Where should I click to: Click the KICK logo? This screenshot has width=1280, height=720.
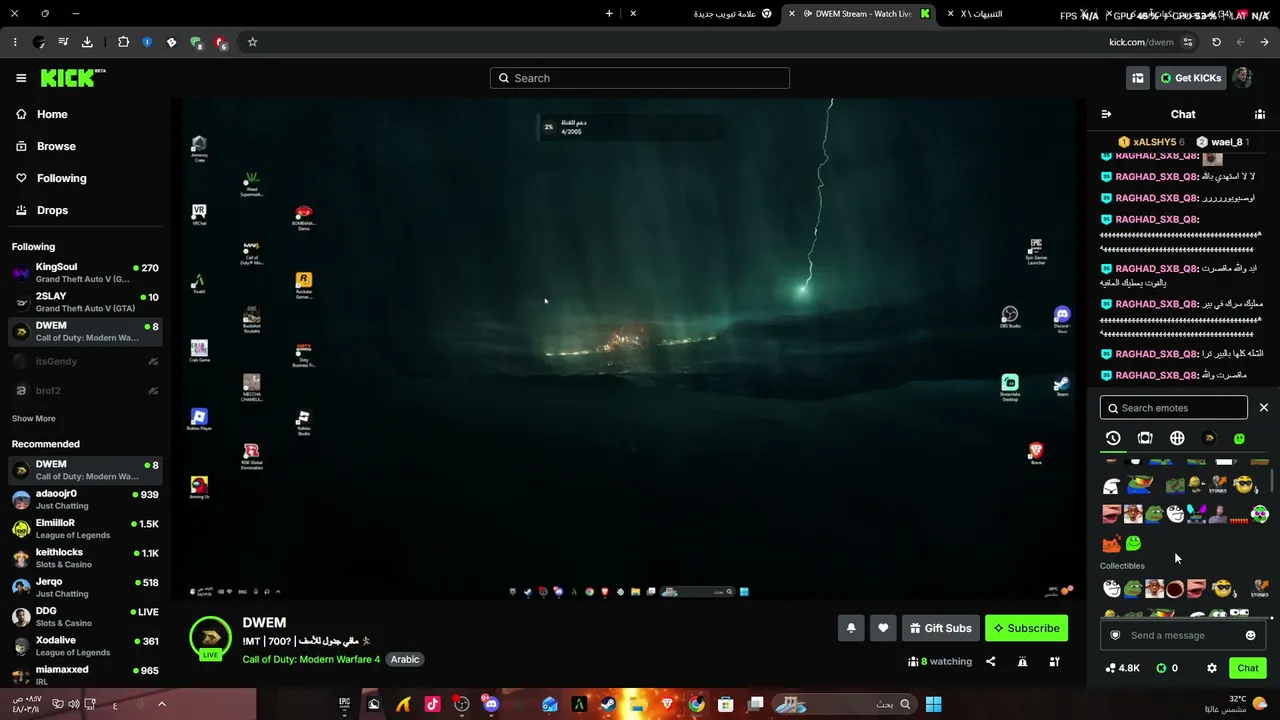(x=73, y=78)
